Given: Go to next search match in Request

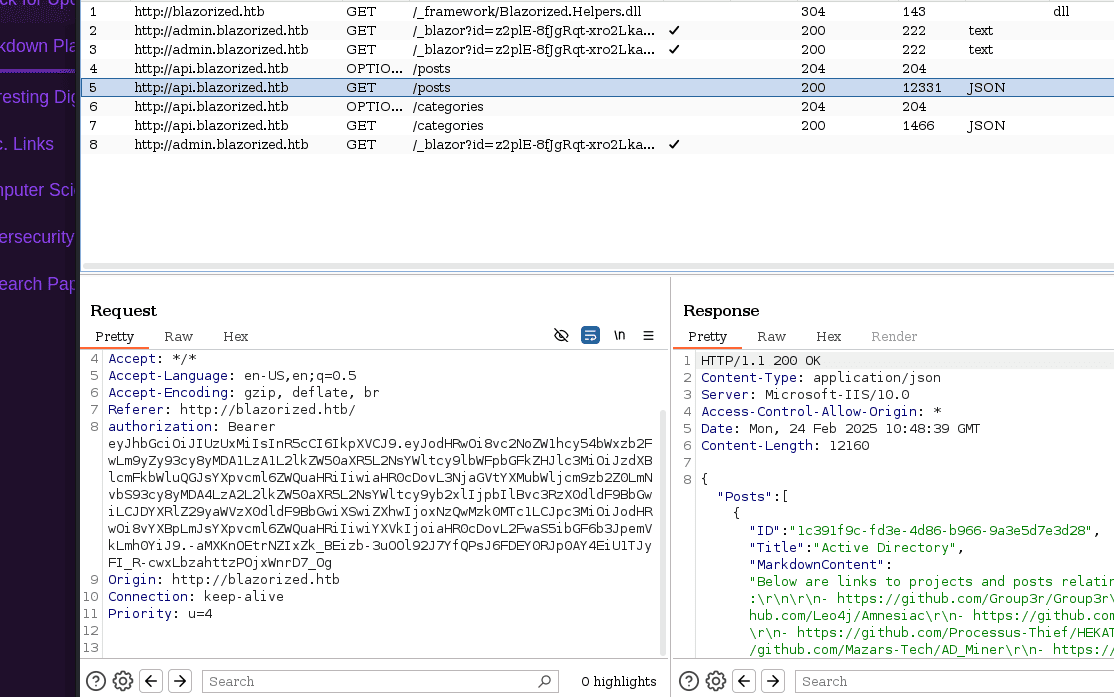Looking at the screenshot, I should (180, 681).
